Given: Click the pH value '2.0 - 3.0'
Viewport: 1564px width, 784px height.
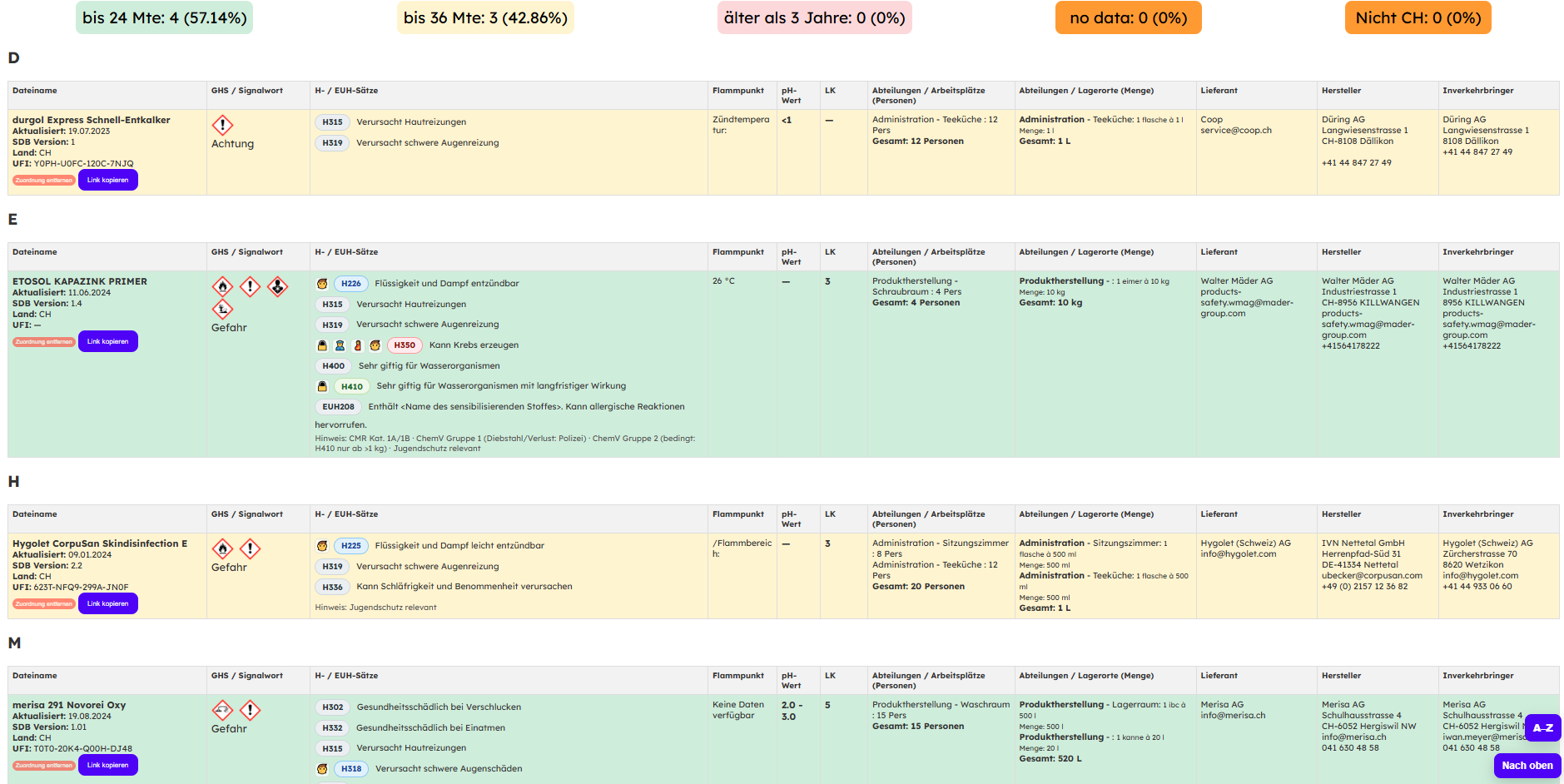Looking at the screenshot, I should coord(792,711).
